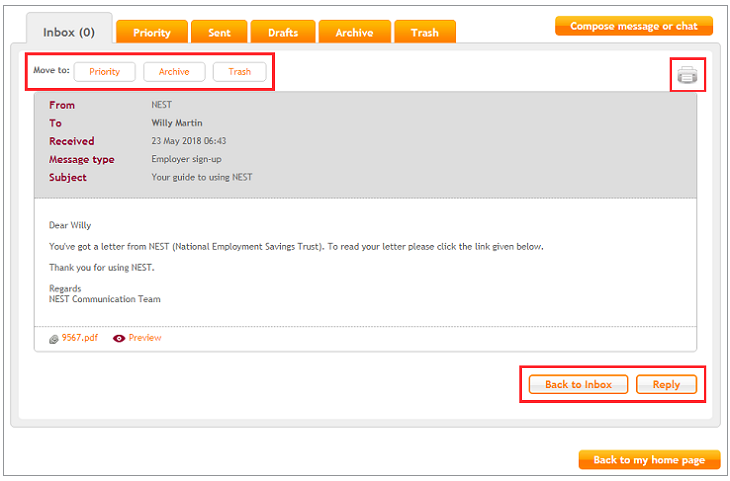
Task: Preview the attached letter
Action: [x=145, y=338]
